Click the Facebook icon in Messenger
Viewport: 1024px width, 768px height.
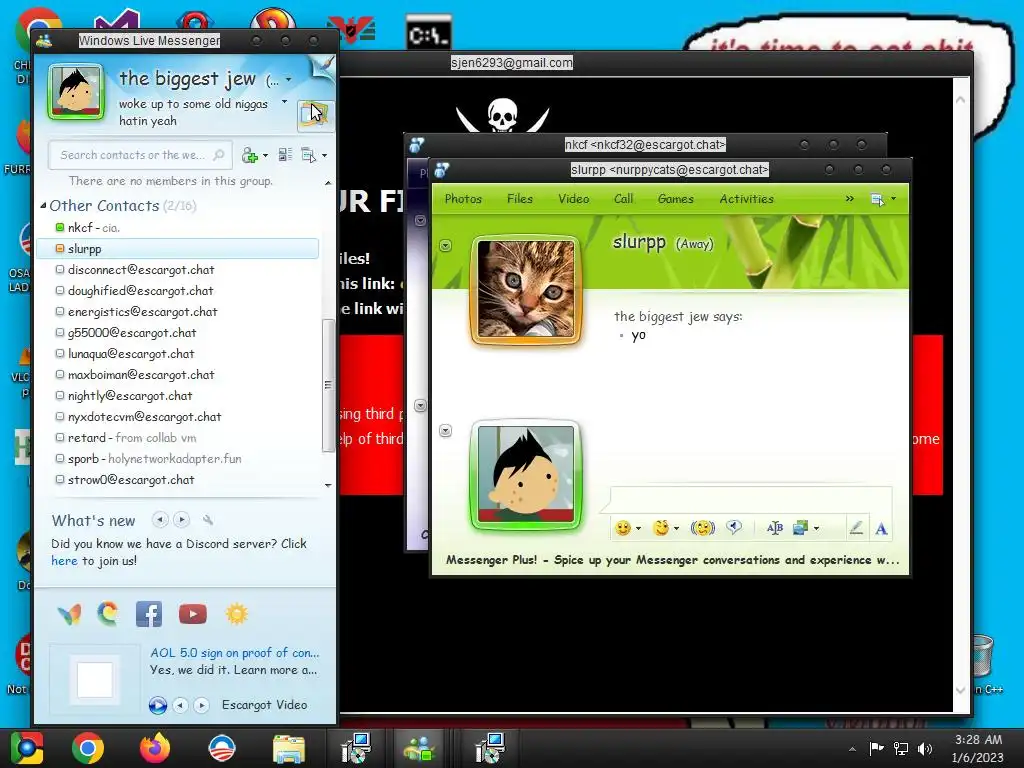coord(149,614)
